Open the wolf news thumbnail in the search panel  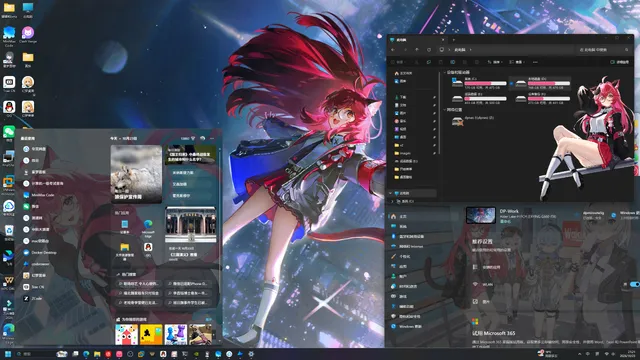click(x=136, y=174)
